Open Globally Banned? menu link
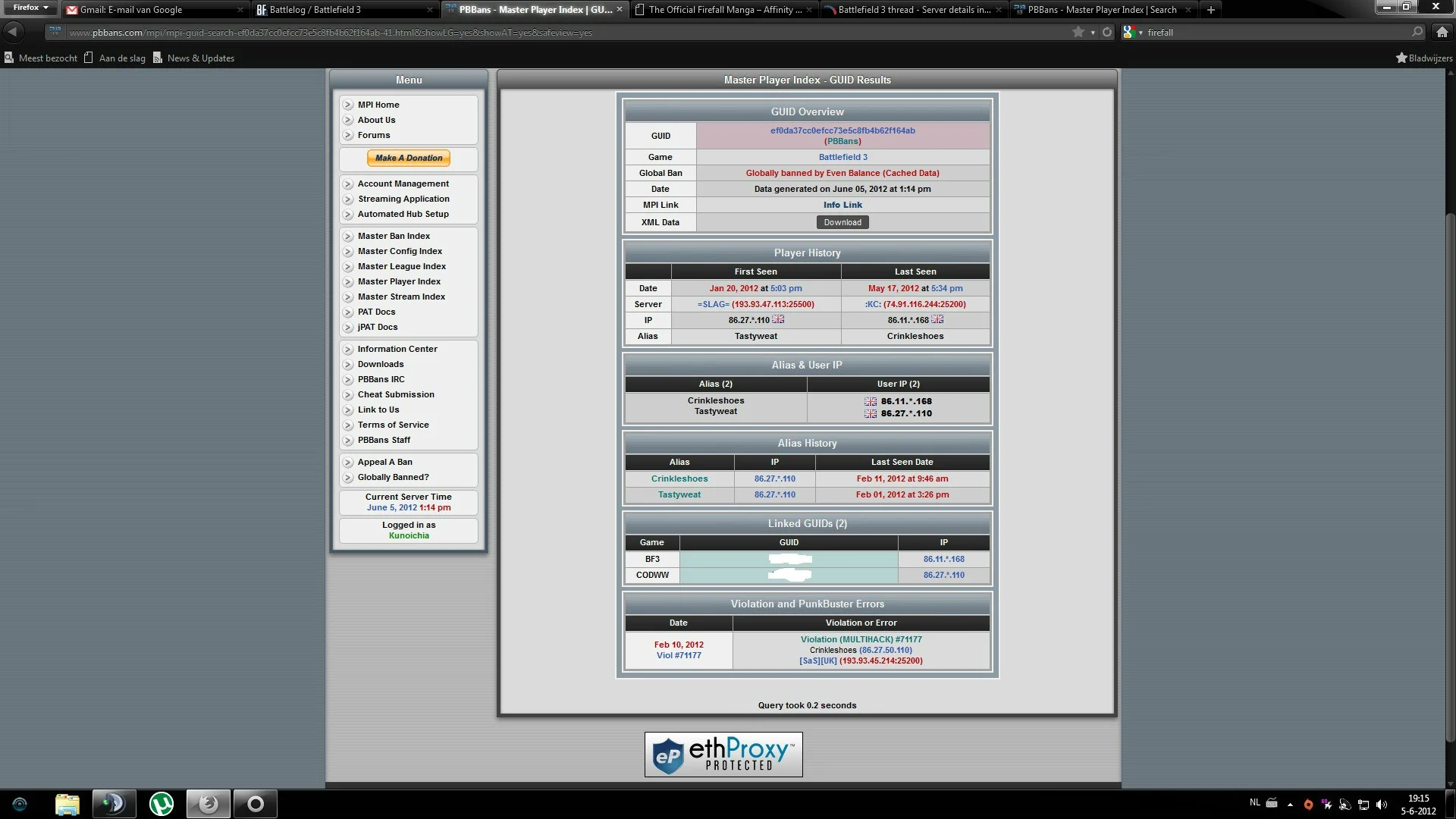This screenshot has width=1456, height=819. (x=393, y=477)
